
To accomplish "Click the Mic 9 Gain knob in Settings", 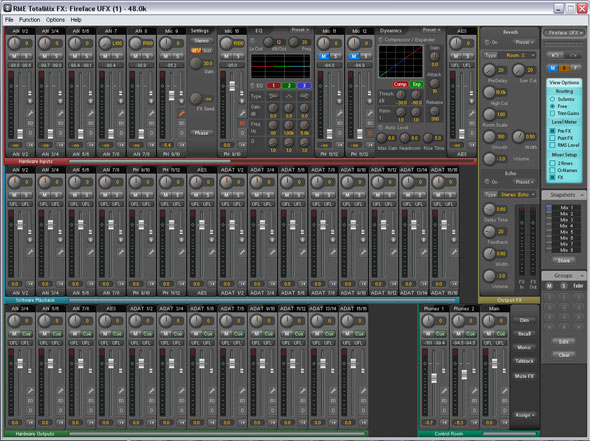I will (195, 63).
